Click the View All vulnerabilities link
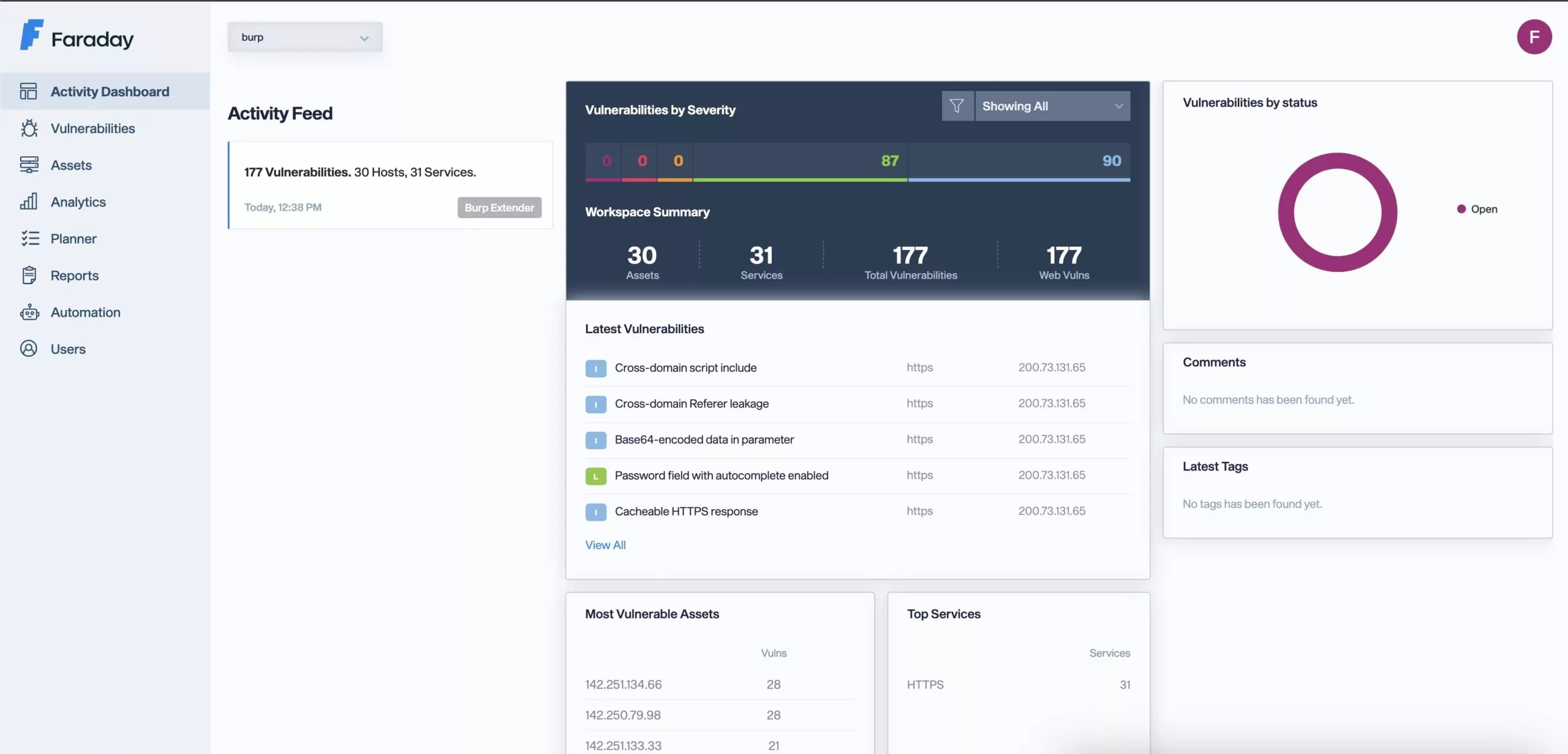Image resolution: width=1568 pixels, height=754 pixels. coord(605,545)
